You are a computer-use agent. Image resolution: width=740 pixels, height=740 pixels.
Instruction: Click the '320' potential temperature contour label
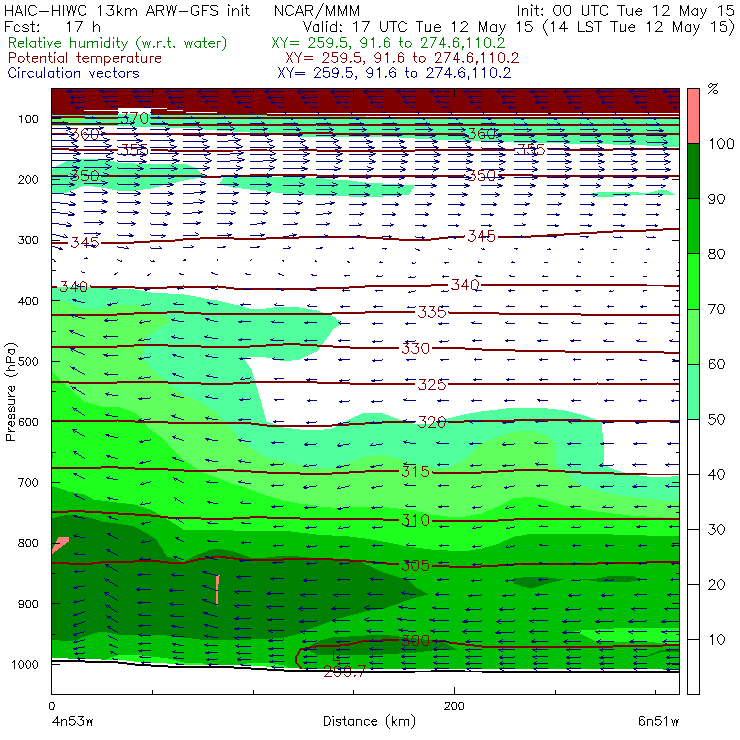432,421
